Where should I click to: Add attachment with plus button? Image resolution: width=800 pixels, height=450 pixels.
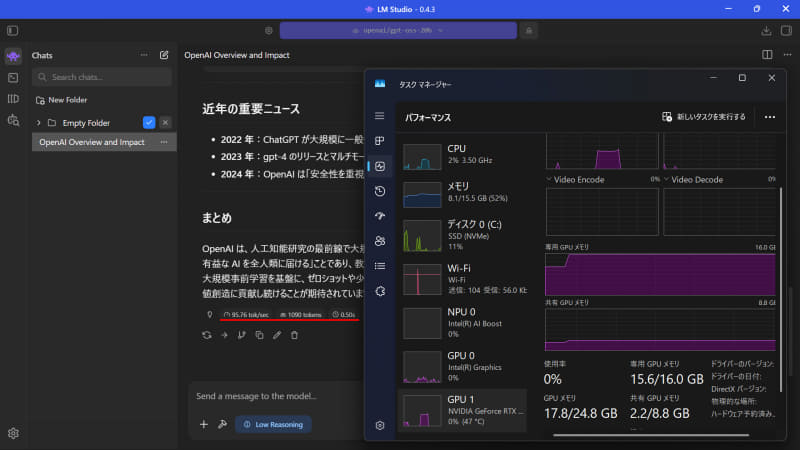coord(204,424)
